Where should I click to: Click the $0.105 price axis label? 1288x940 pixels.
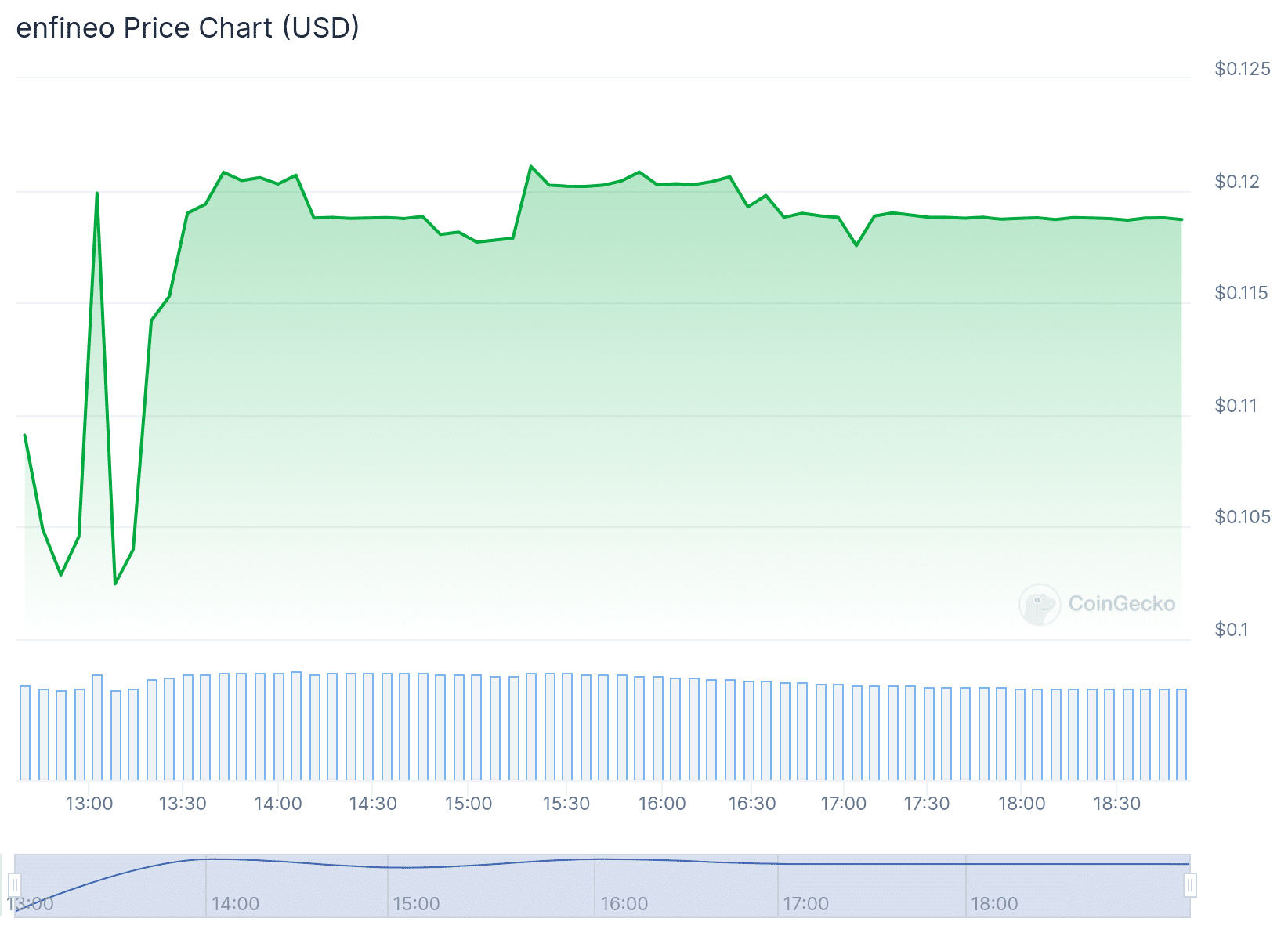tap(1243, 517)
